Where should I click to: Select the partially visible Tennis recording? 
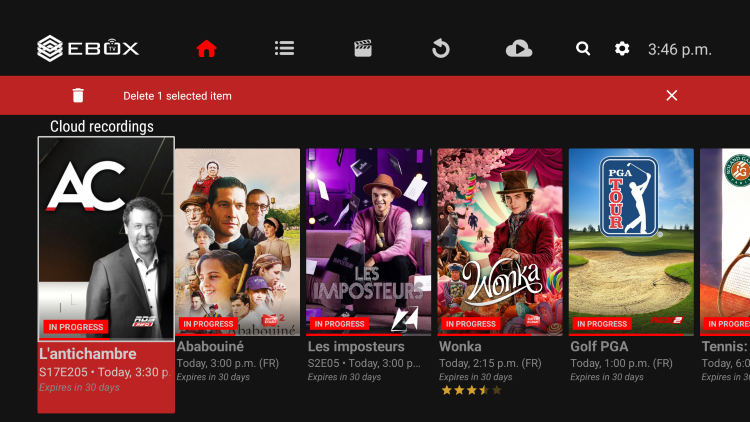tap(725, 241)
